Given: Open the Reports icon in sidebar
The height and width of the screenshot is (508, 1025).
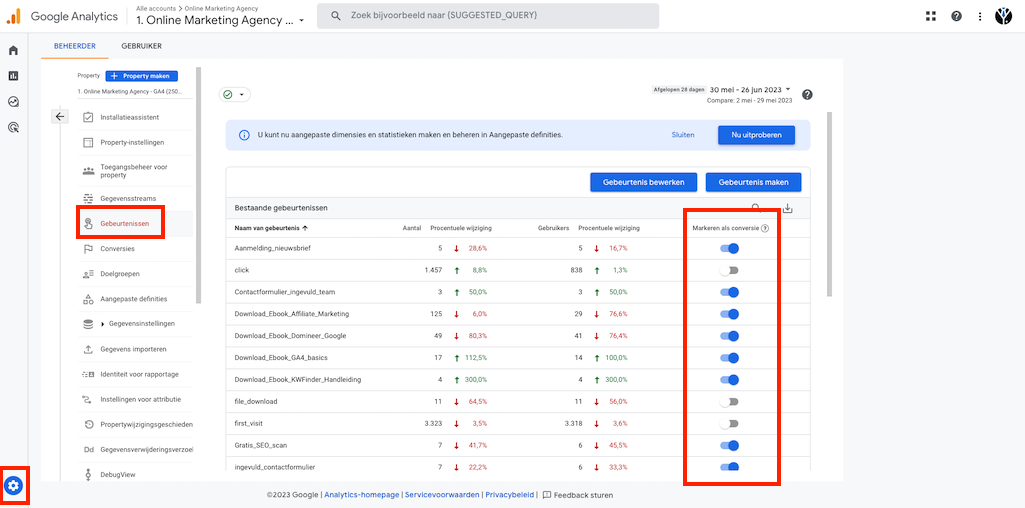Looking at the screenshot, I should tap(13, 75).
